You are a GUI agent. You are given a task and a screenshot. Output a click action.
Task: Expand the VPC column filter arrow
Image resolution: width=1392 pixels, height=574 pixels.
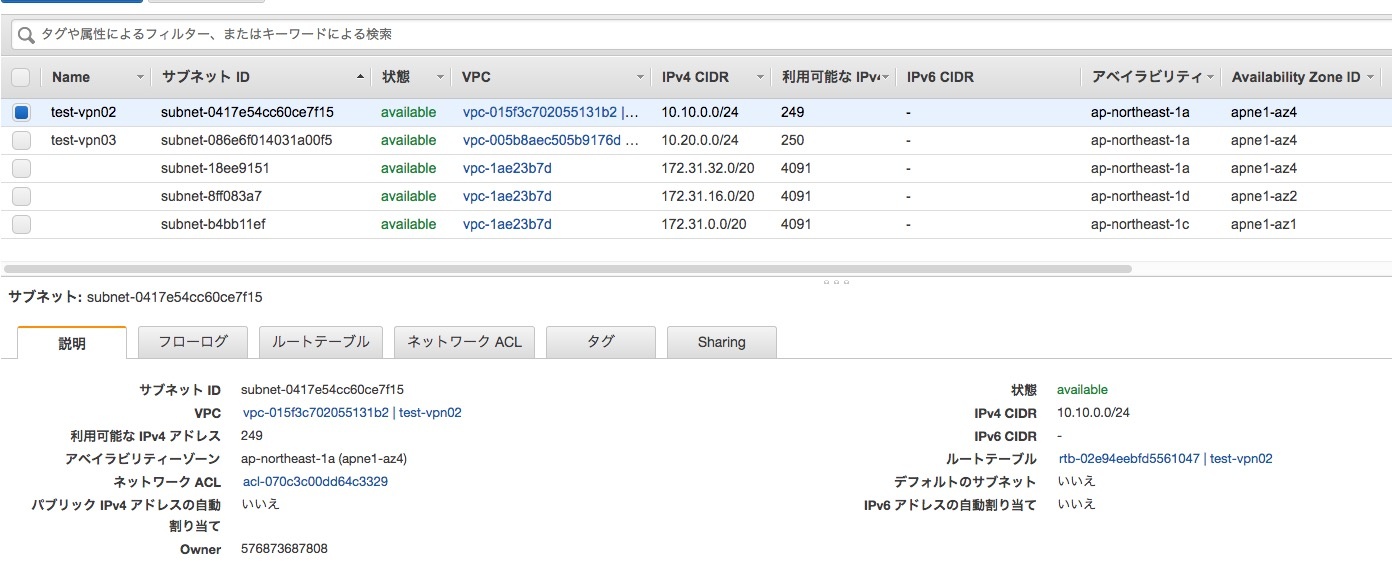coord(640,77)
